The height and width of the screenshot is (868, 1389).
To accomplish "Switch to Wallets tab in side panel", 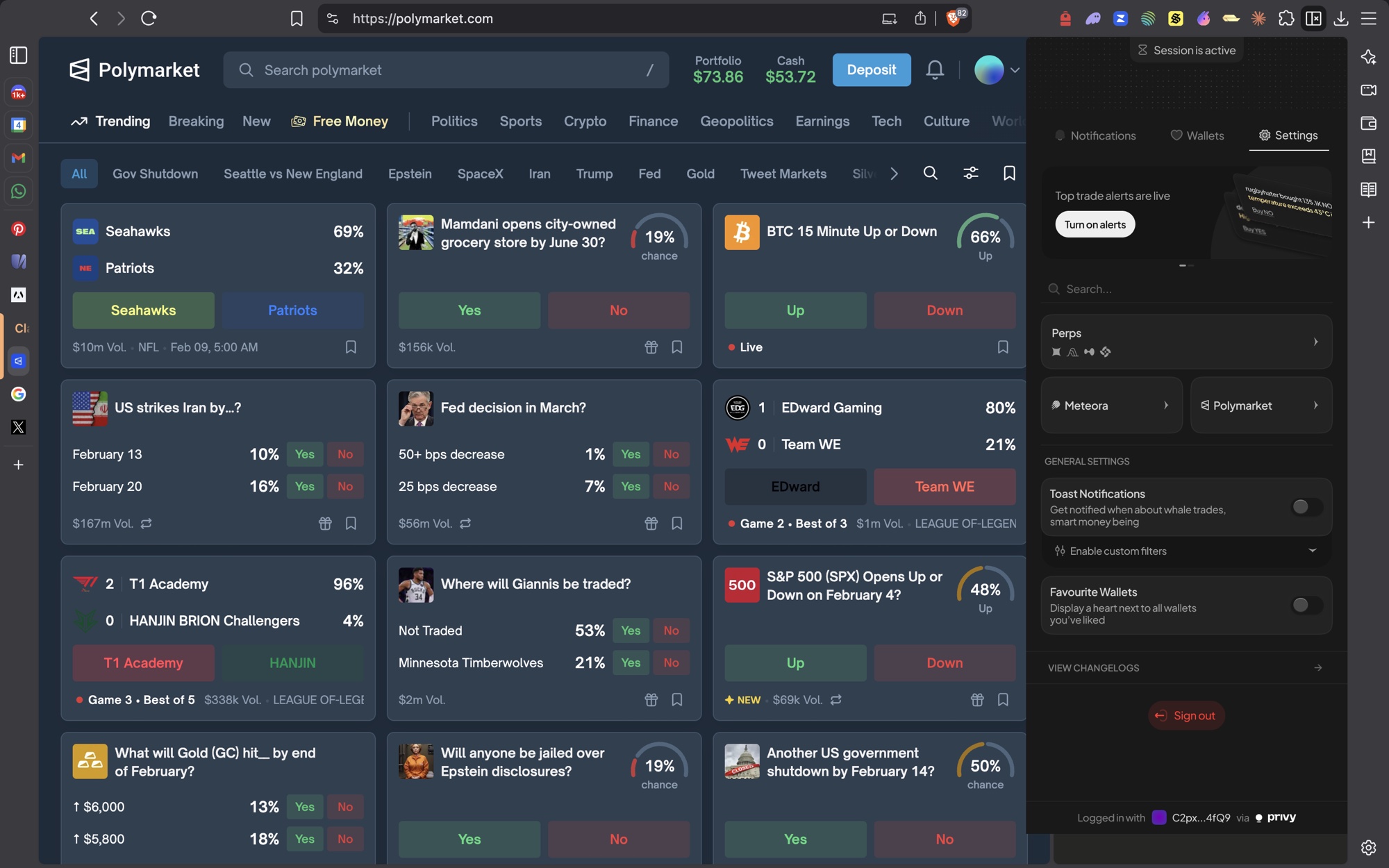I will [x=1197, y=135].
